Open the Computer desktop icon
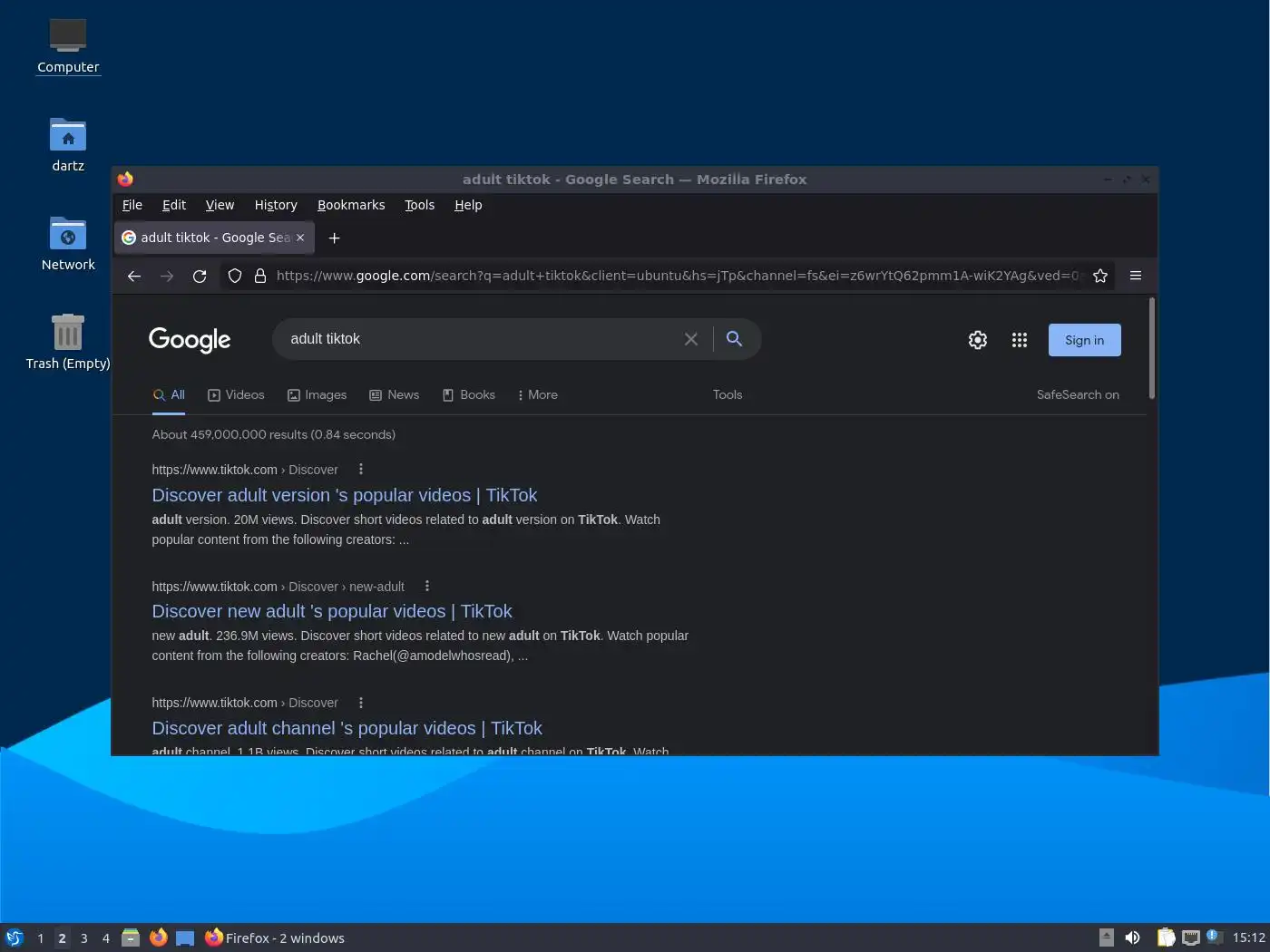The image size is (1270, 952). pyautogui.click(x=68, y=45)
